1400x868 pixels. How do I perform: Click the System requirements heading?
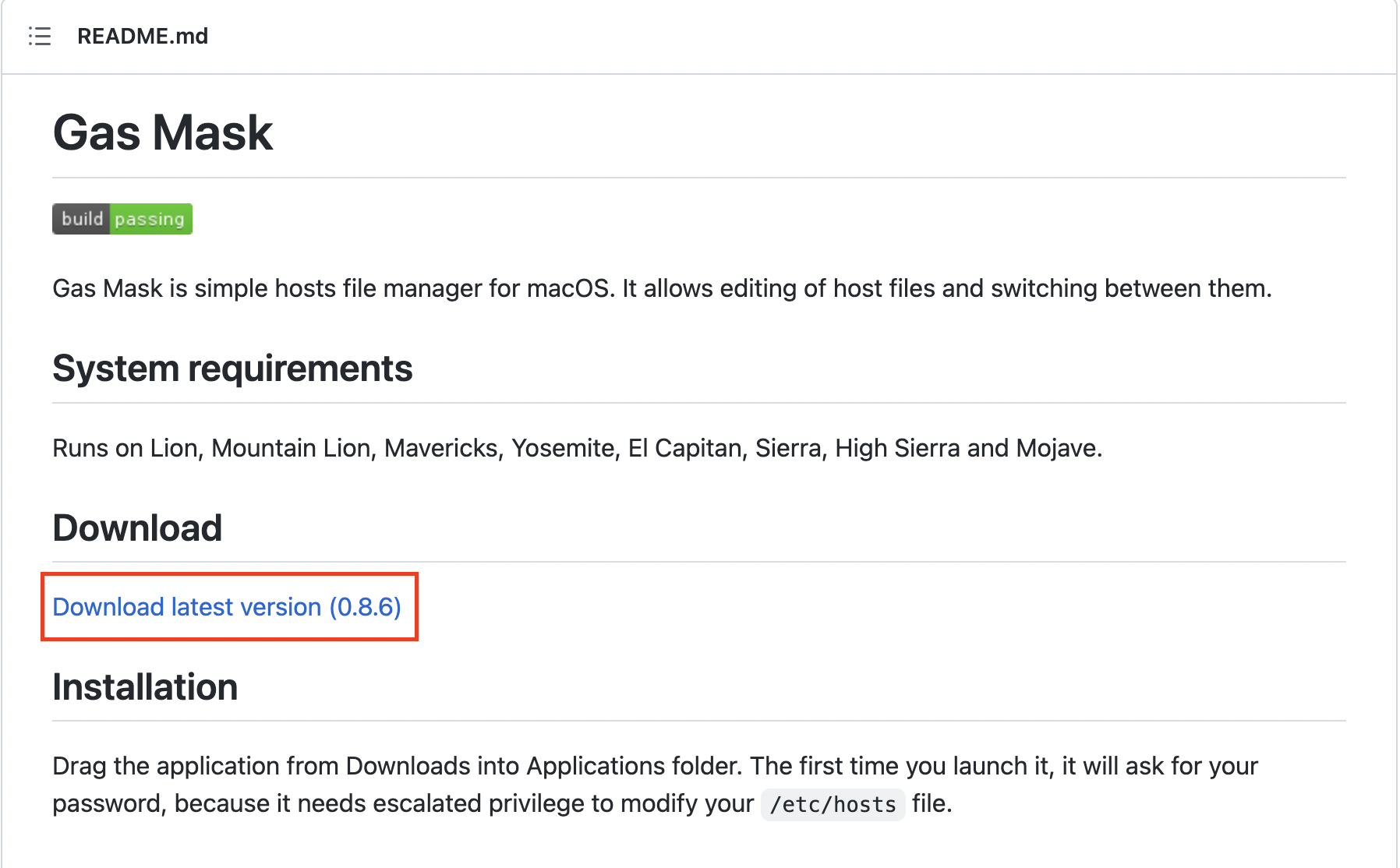pyautogui.click(x=232, y=369)
